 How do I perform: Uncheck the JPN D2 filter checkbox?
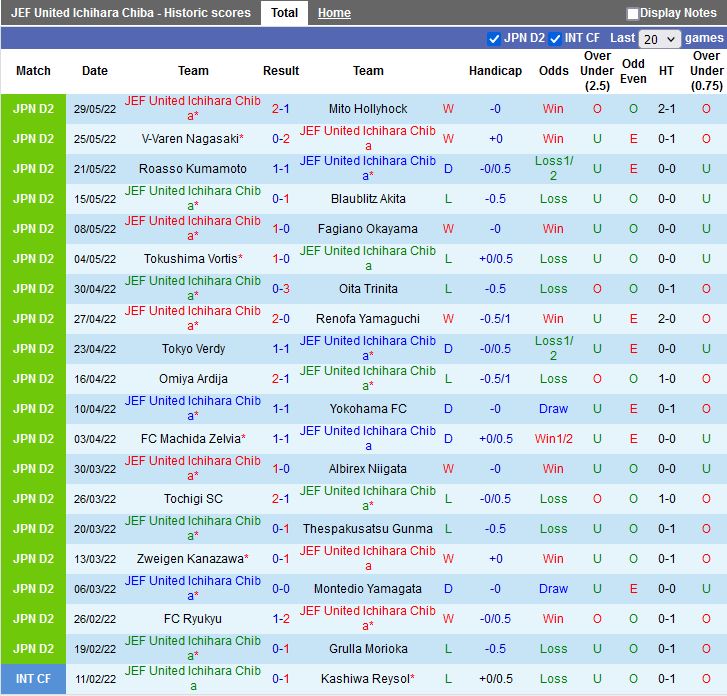[493, 39]
